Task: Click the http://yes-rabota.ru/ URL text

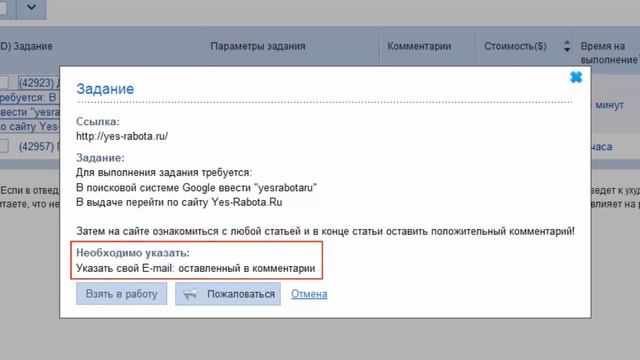Action: click(122, 136)
